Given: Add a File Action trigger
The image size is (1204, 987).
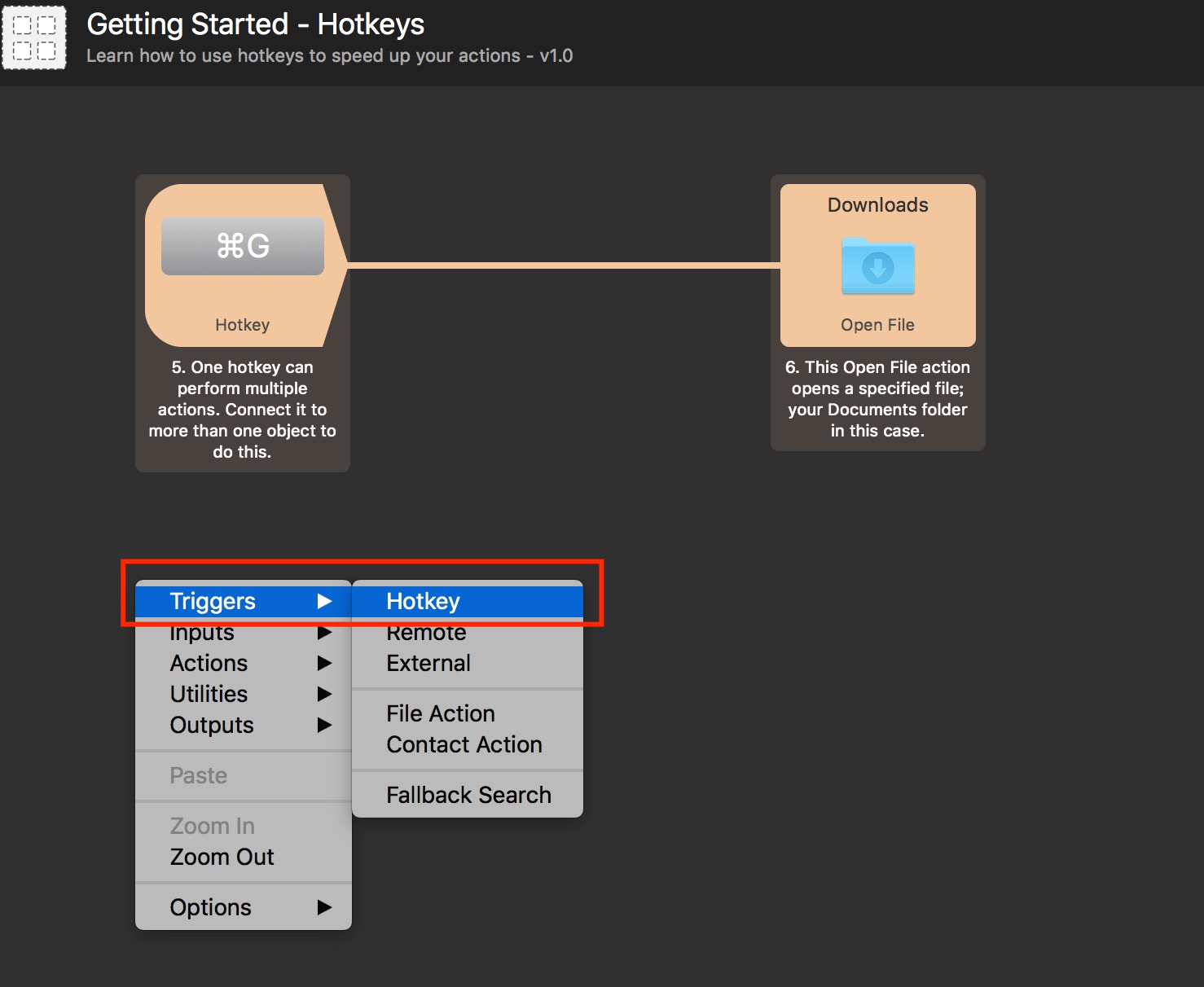Looking at the screenshot, I should tap(441, 713).
